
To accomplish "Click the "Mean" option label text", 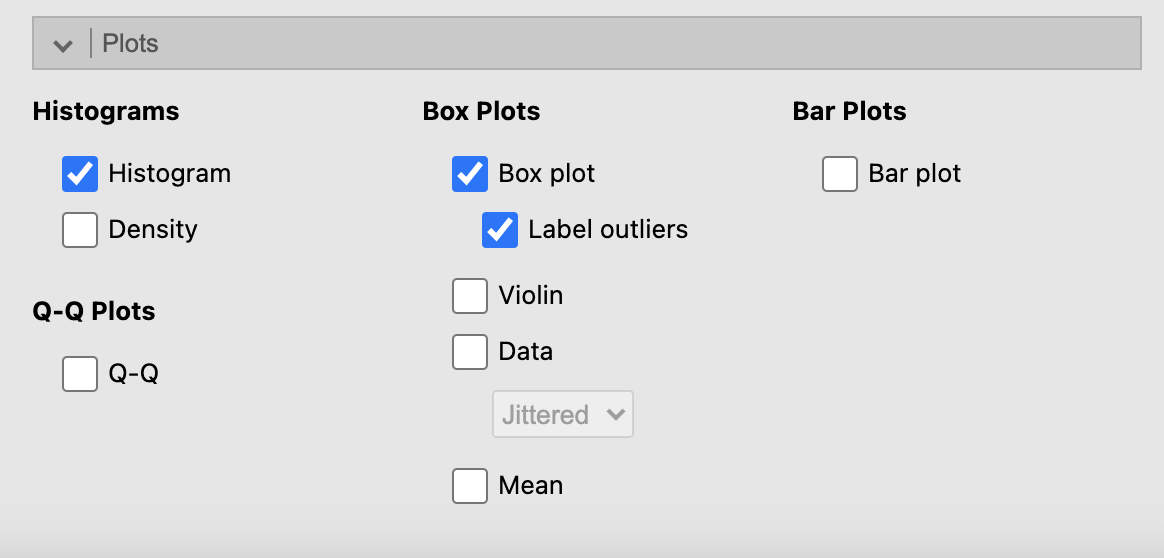I will coord(530,486).
